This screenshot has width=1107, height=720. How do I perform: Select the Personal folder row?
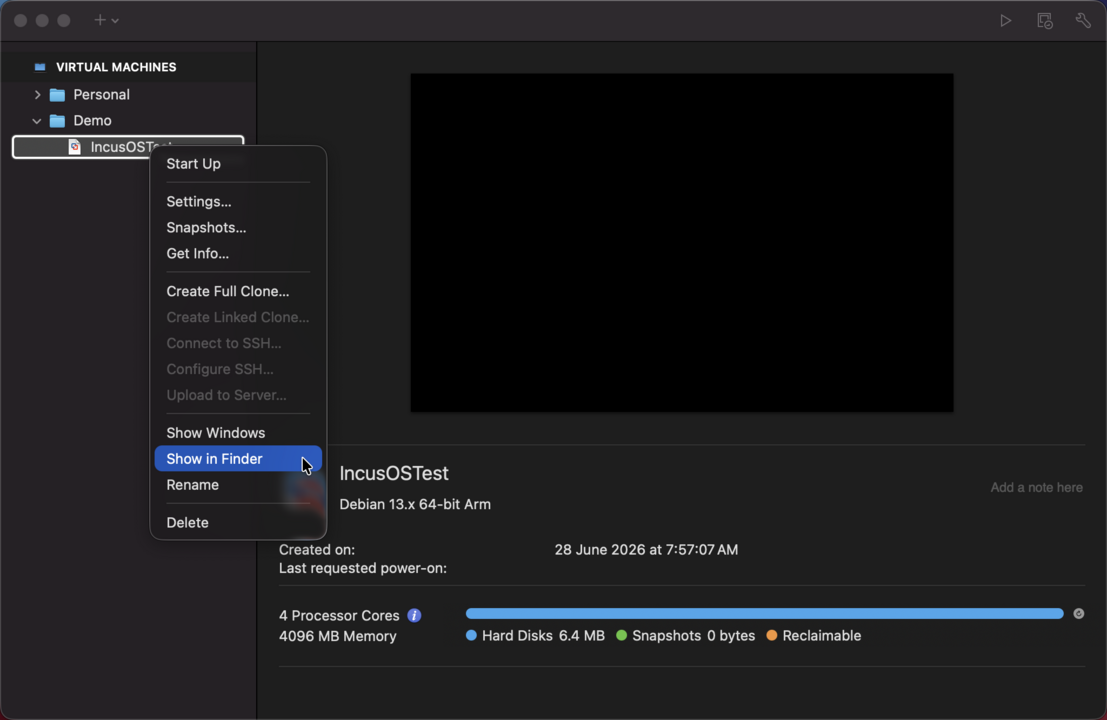point(128,95)
